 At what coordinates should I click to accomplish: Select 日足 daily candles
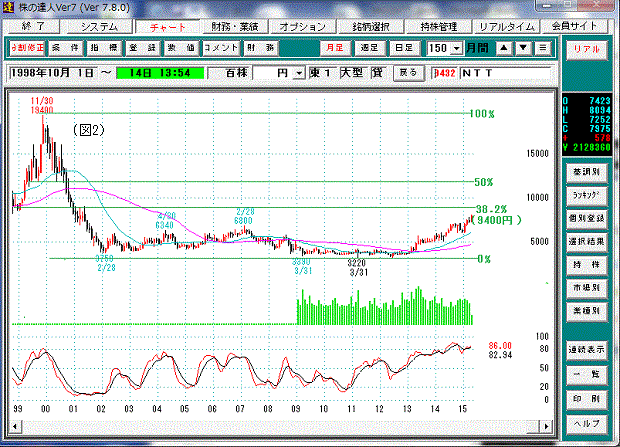(x=404, y=48)
